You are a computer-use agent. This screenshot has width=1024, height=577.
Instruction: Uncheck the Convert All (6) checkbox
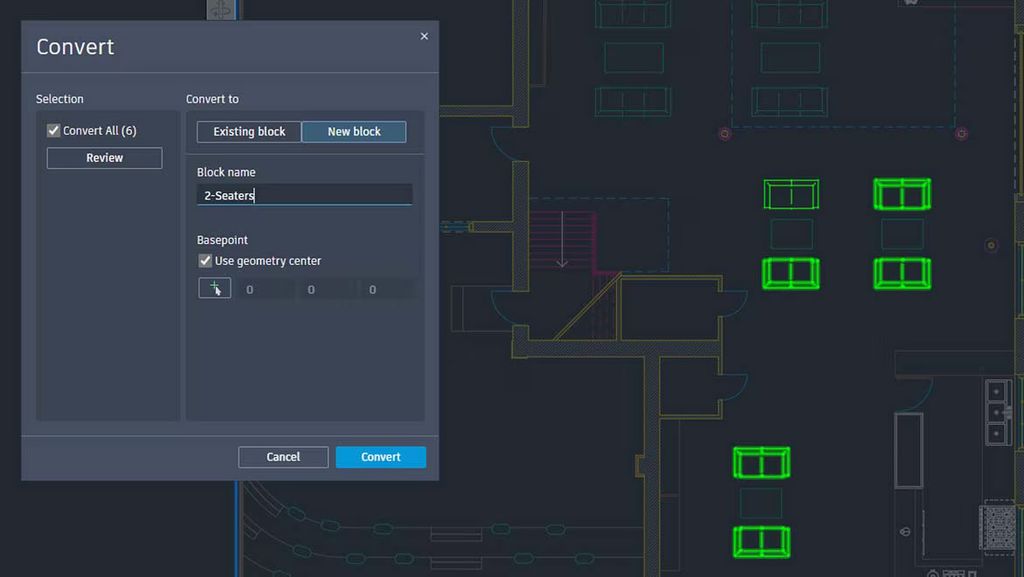pos(54,131)
